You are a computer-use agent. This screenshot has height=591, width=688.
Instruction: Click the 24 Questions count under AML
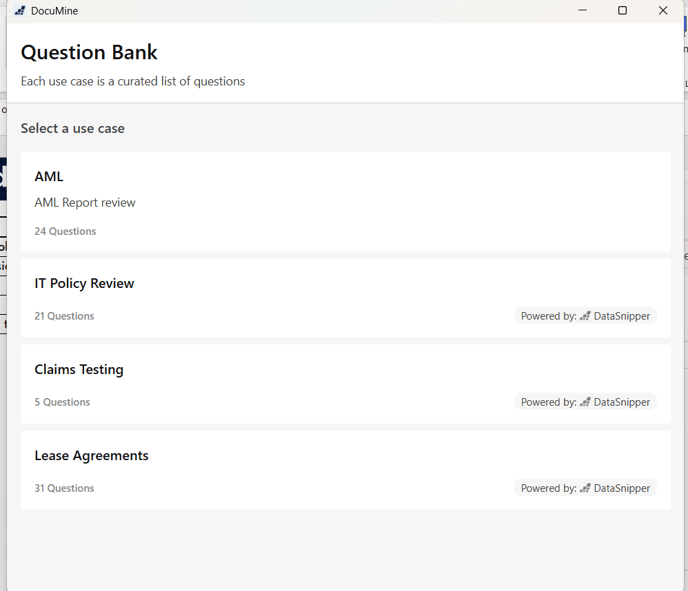65,231
